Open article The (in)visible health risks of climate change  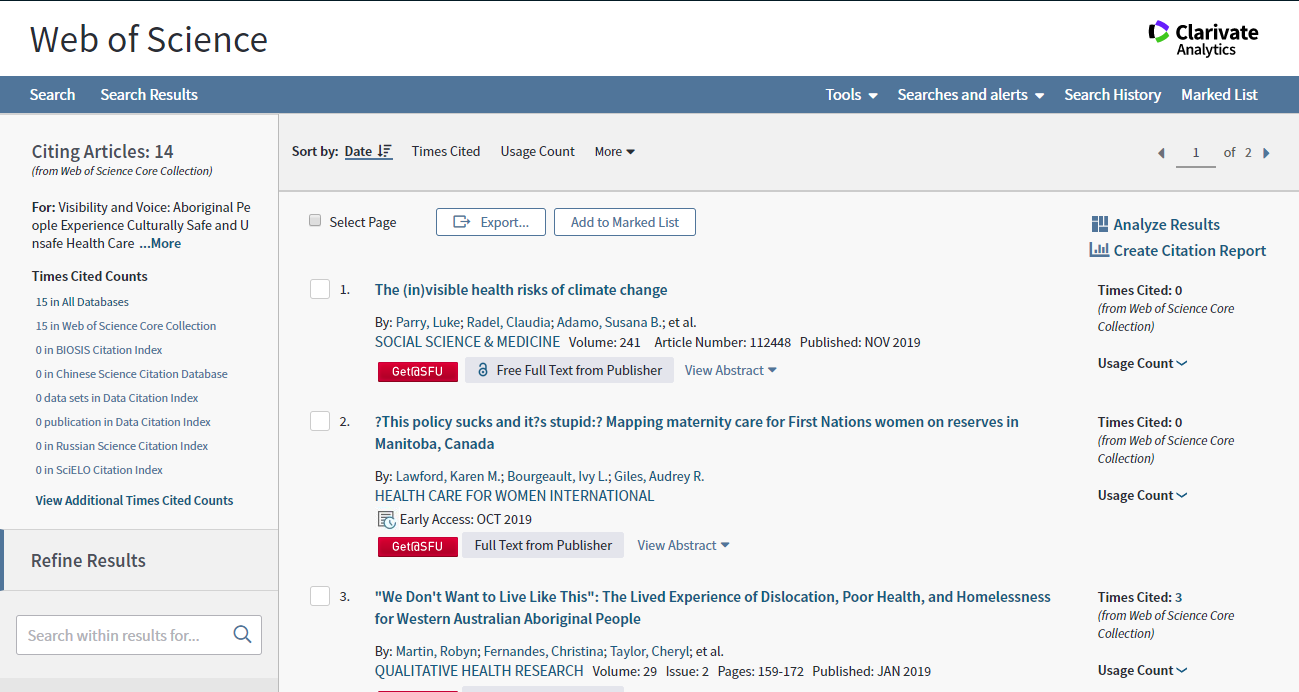pos(521,289)
